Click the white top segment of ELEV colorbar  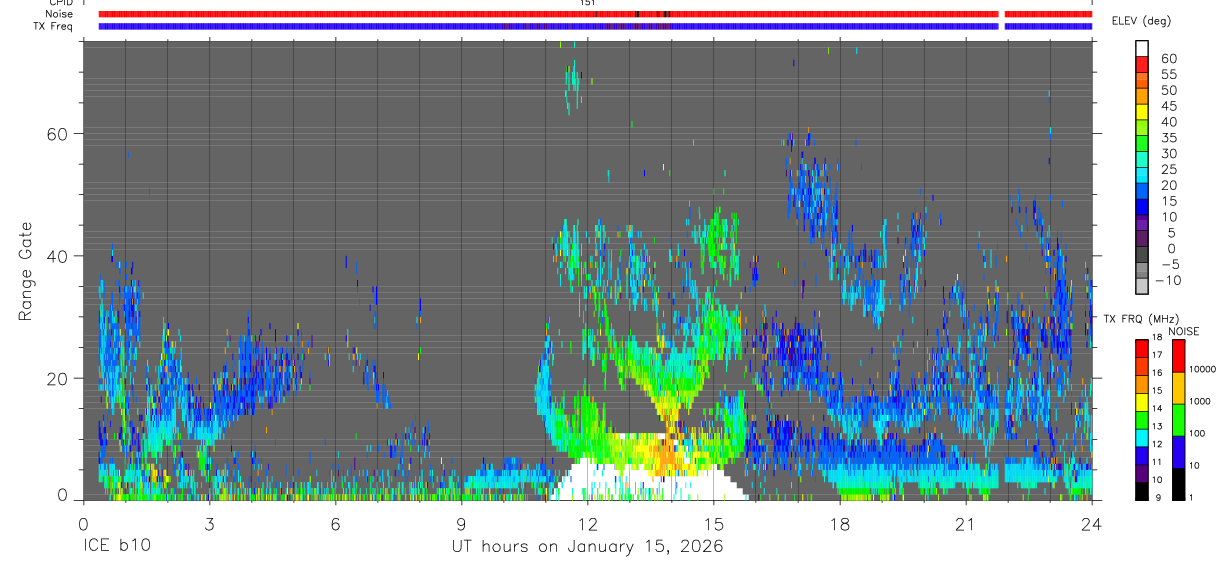pos(1142,47)
